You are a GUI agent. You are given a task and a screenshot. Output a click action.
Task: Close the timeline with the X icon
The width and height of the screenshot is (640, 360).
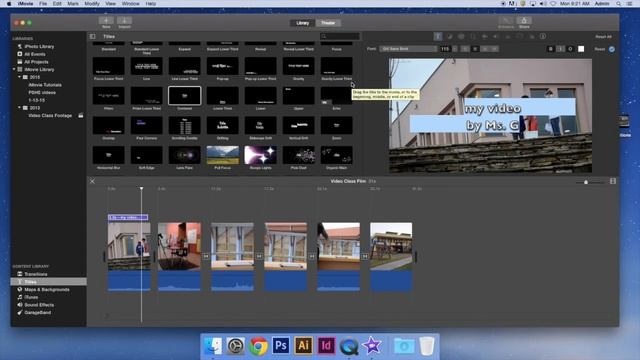pos(92,181)
